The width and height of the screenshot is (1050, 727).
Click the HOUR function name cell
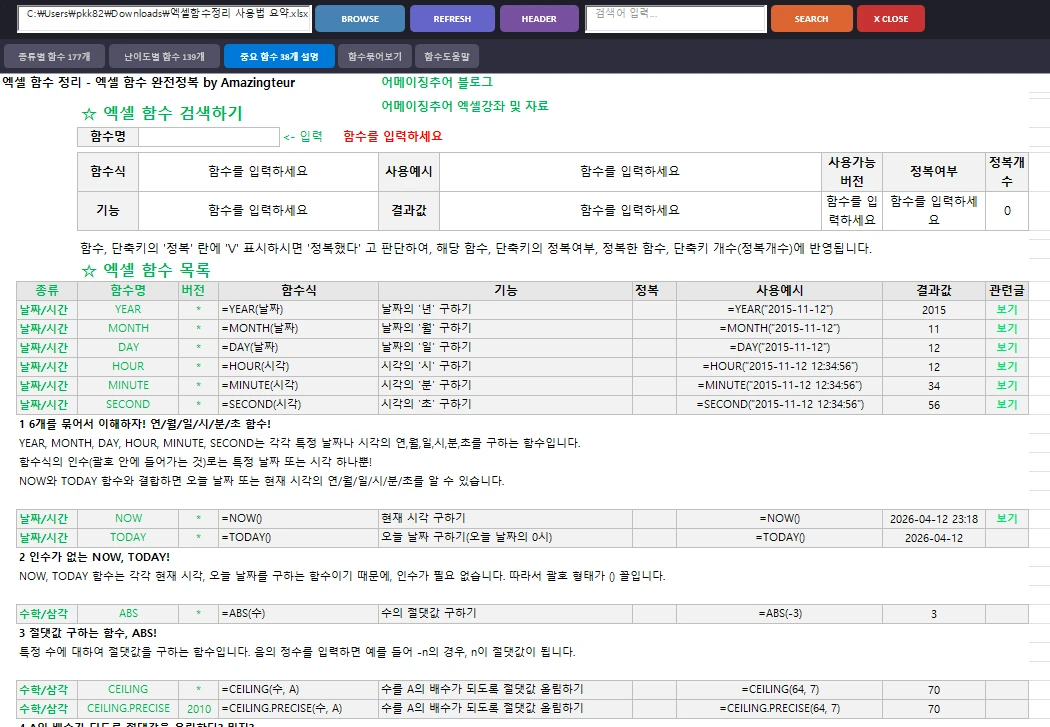click(128, 366)
